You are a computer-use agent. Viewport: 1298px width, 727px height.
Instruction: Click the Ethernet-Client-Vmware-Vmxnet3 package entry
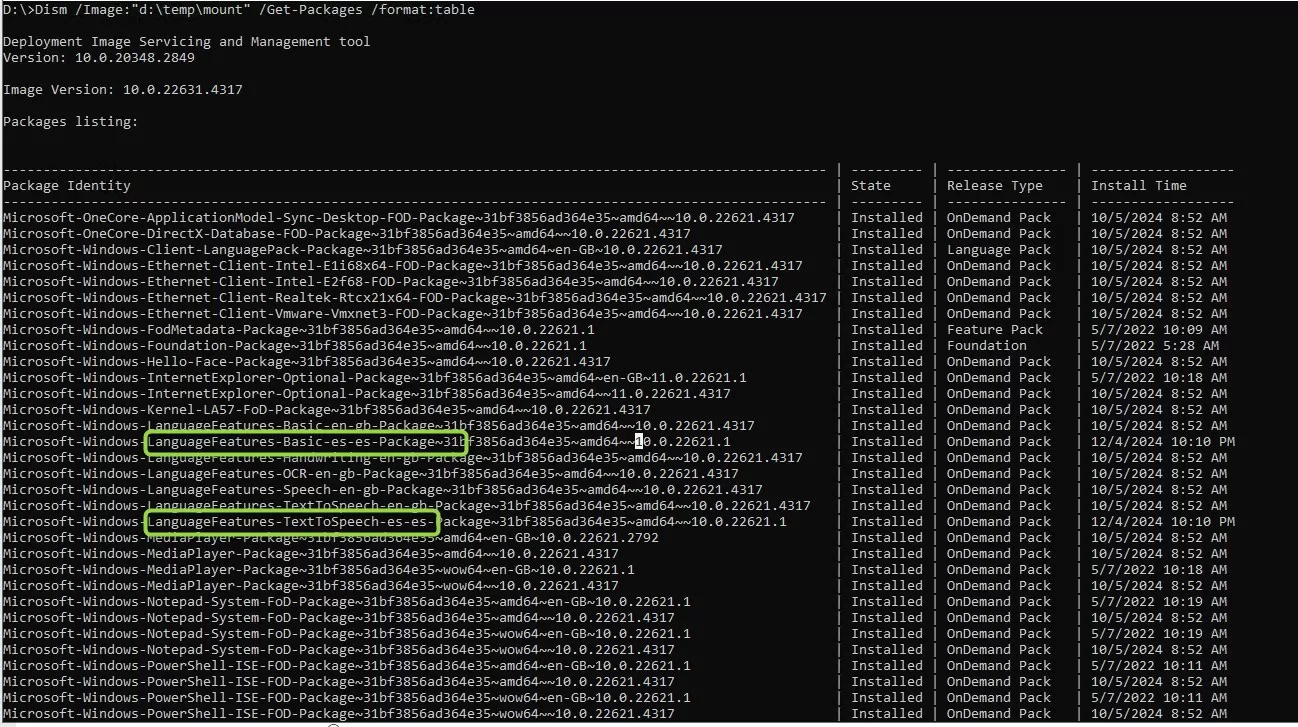[402, 314]
